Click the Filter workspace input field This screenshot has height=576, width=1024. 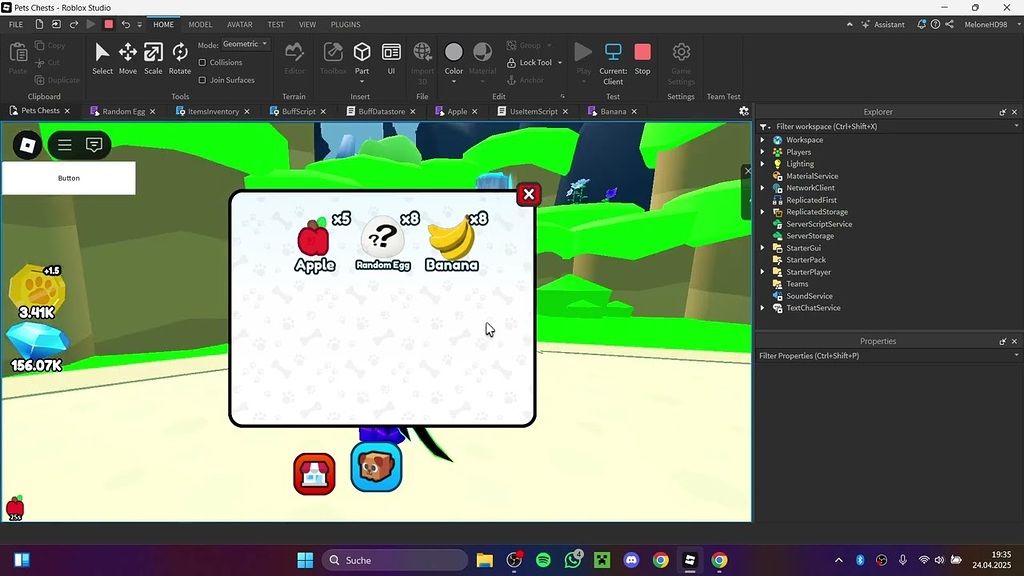click(888, 126)
